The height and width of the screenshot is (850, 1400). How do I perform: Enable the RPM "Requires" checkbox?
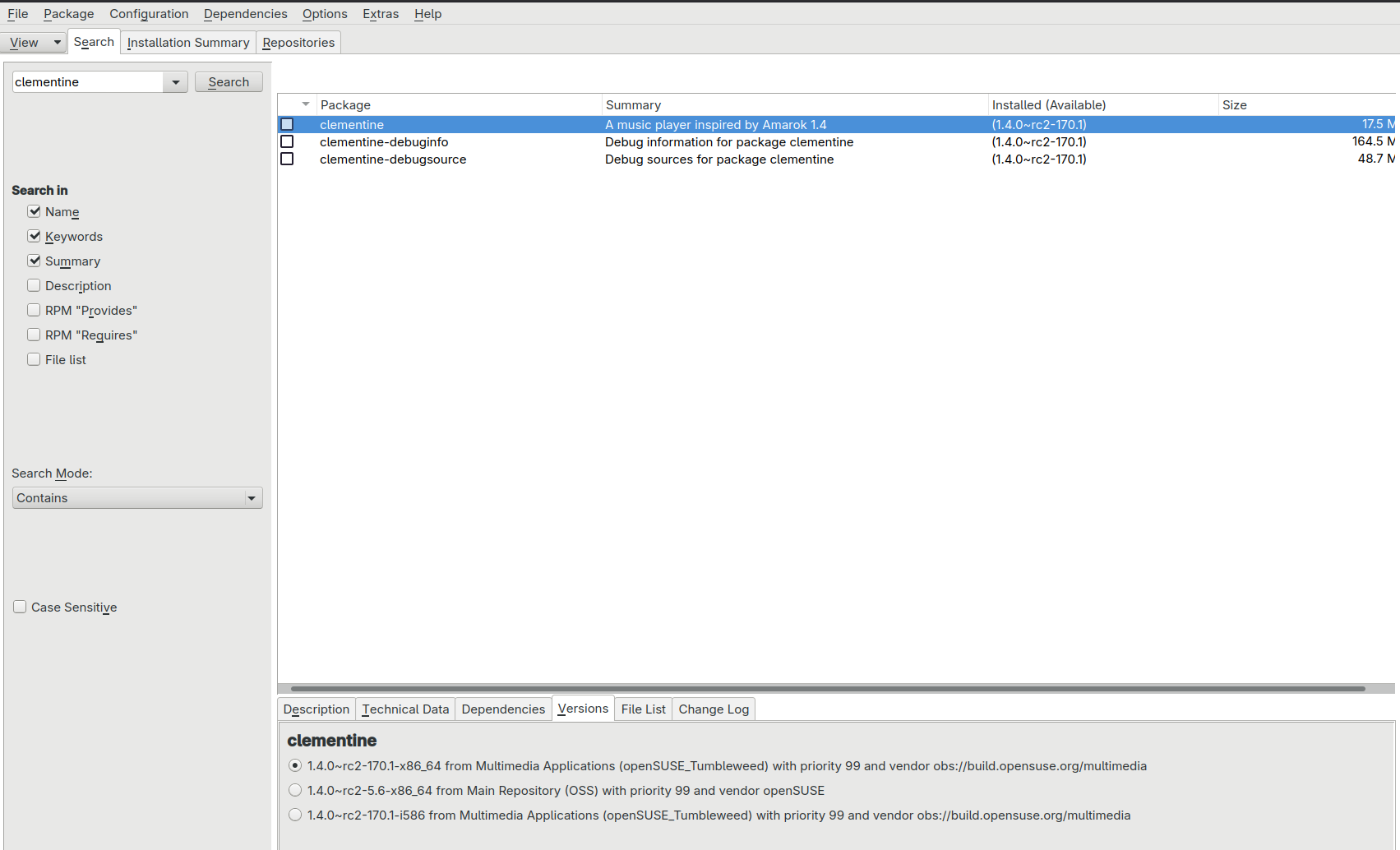click(x=34, y=335)
